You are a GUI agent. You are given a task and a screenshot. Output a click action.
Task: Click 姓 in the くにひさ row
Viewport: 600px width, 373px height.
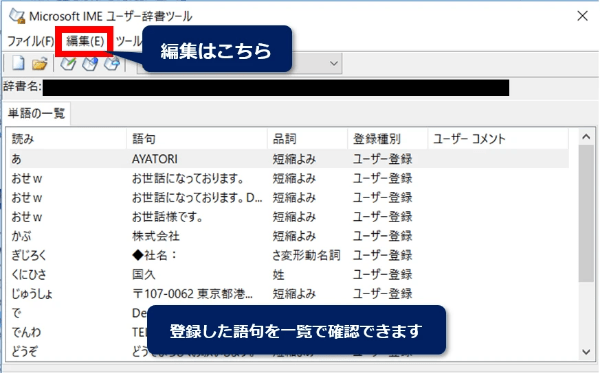tap(279, 275)
